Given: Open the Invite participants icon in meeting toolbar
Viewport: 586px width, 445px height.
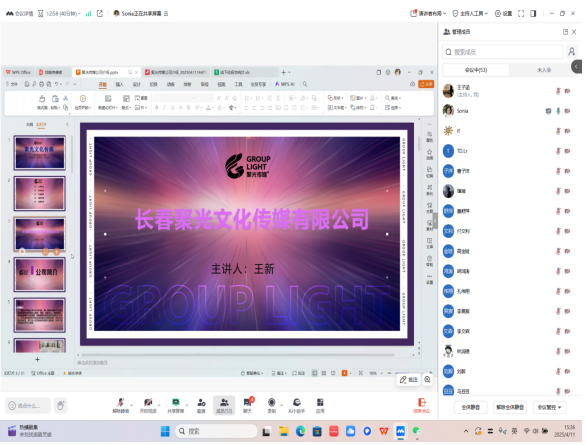Looking at the screenshot, I should (201, 405).
